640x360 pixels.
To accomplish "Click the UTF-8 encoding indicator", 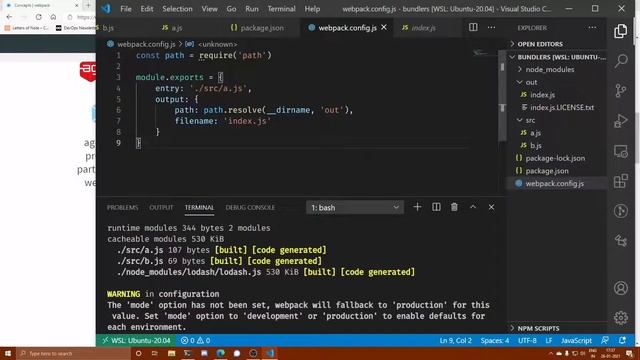I will tap(527, 340).
